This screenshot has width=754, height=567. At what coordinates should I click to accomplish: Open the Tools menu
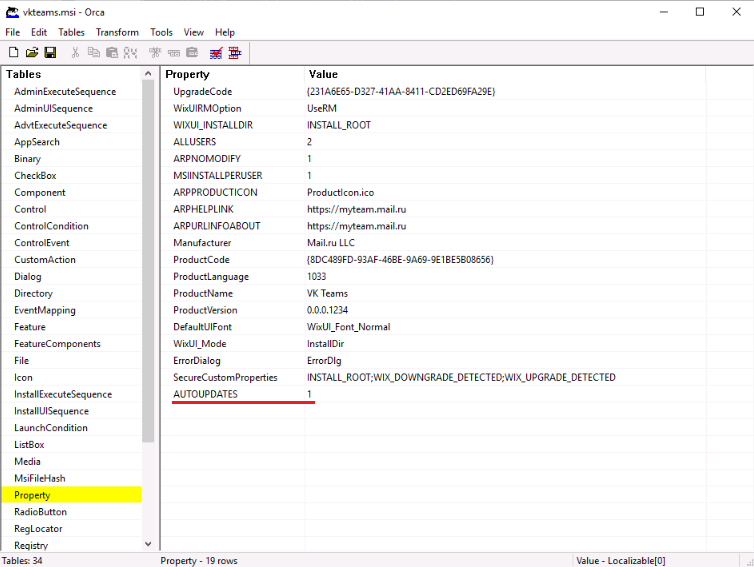(x=161, y=32)
